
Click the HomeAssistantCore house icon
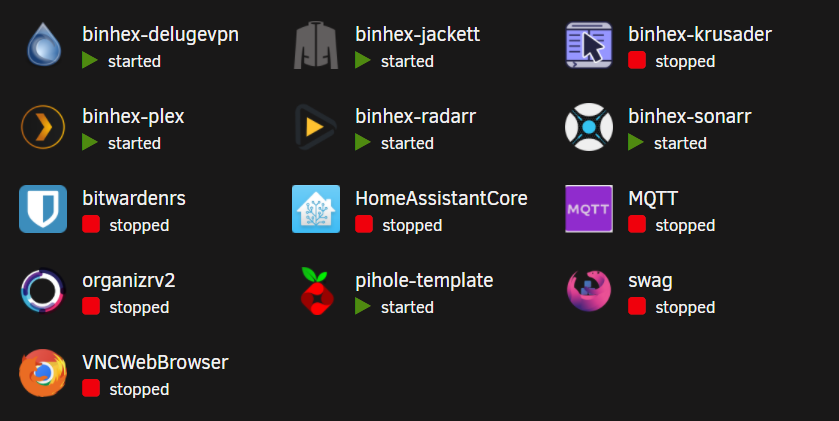(316, 209)
